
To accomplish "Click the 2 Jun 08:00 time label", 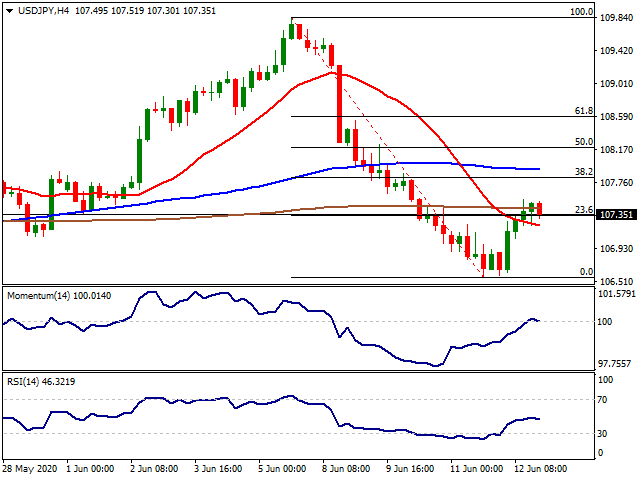I will coord(154,469).
